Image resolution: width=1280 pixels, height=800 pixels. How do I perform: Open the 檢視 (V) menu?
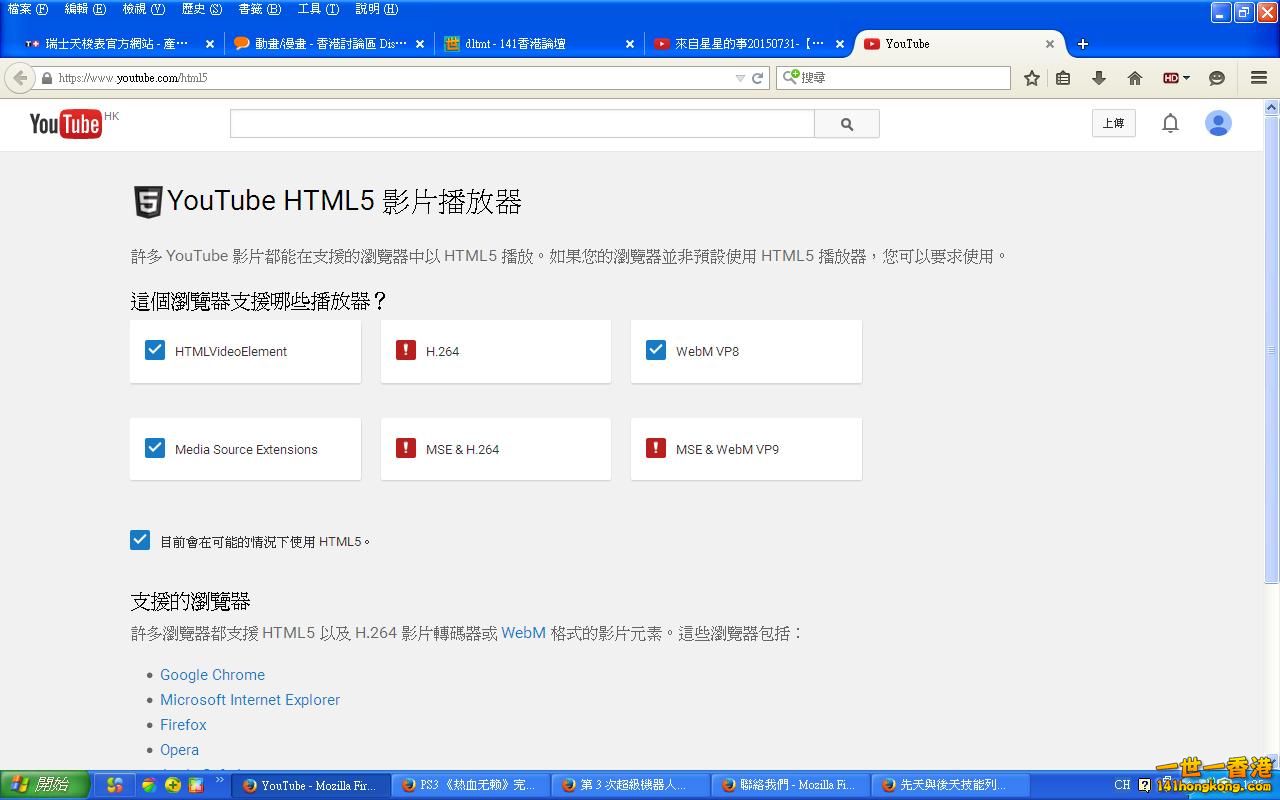coord(144,9)
